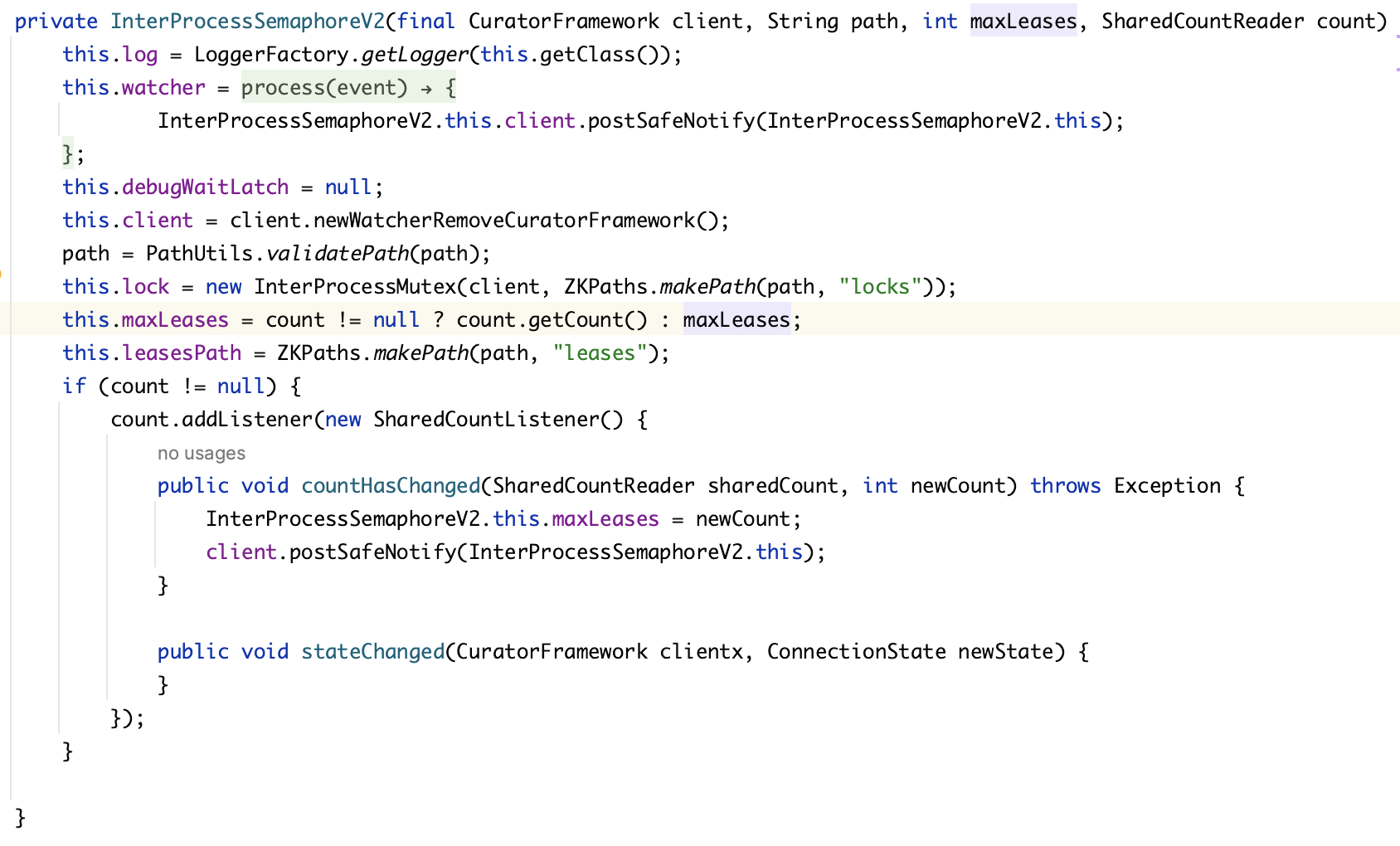Click the SharedCountListener class name
1400x846 pixels.
click(486, 419)
